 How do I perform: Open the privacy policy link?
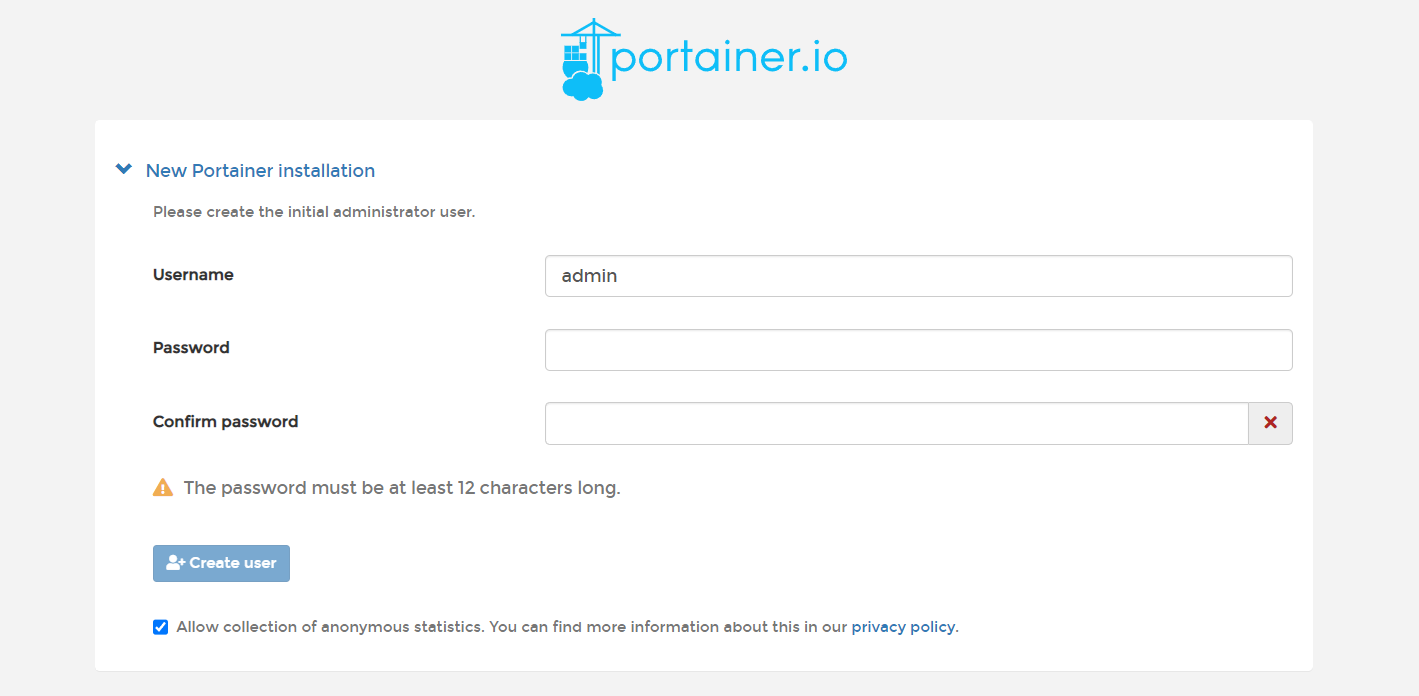[903, 627]
